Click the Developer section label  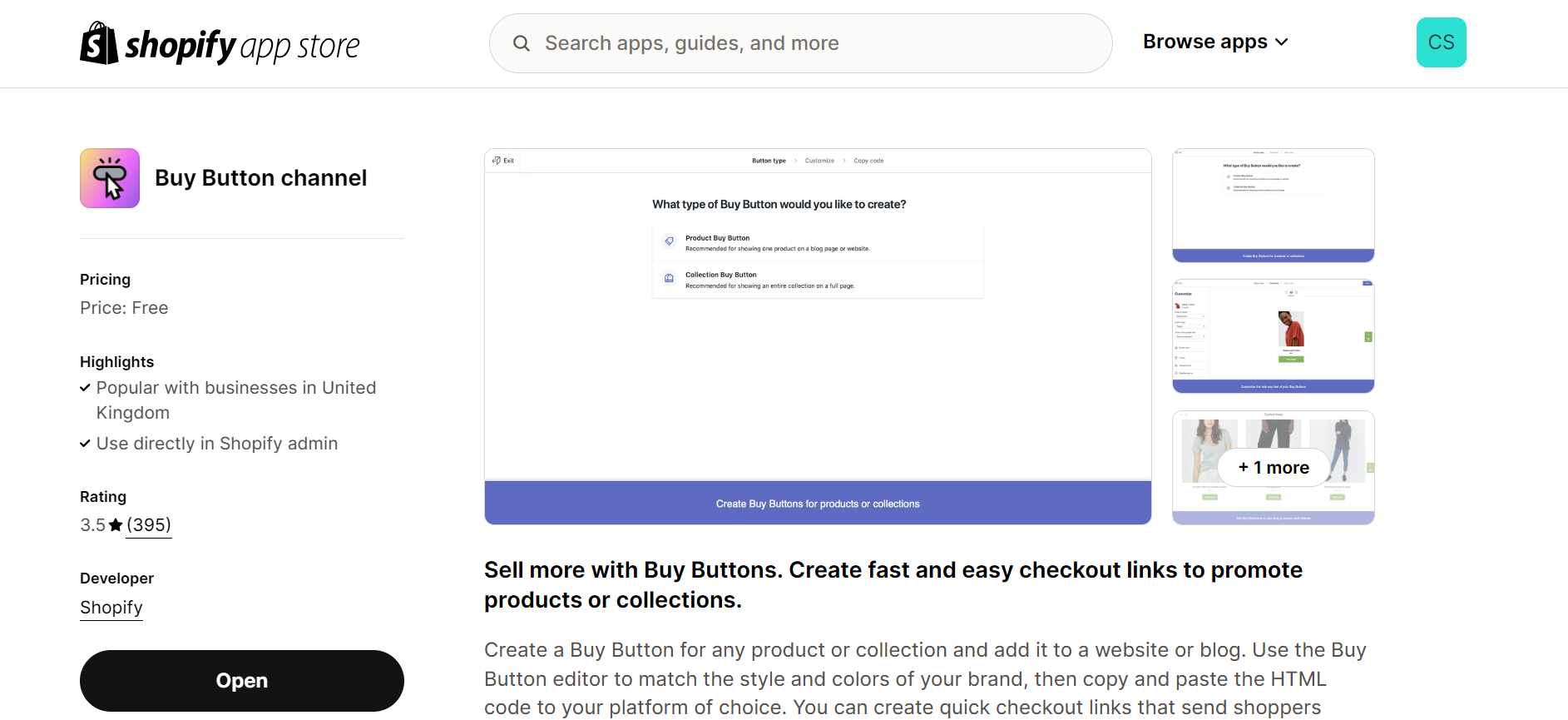pyautogui.click(x=116, y=578)
